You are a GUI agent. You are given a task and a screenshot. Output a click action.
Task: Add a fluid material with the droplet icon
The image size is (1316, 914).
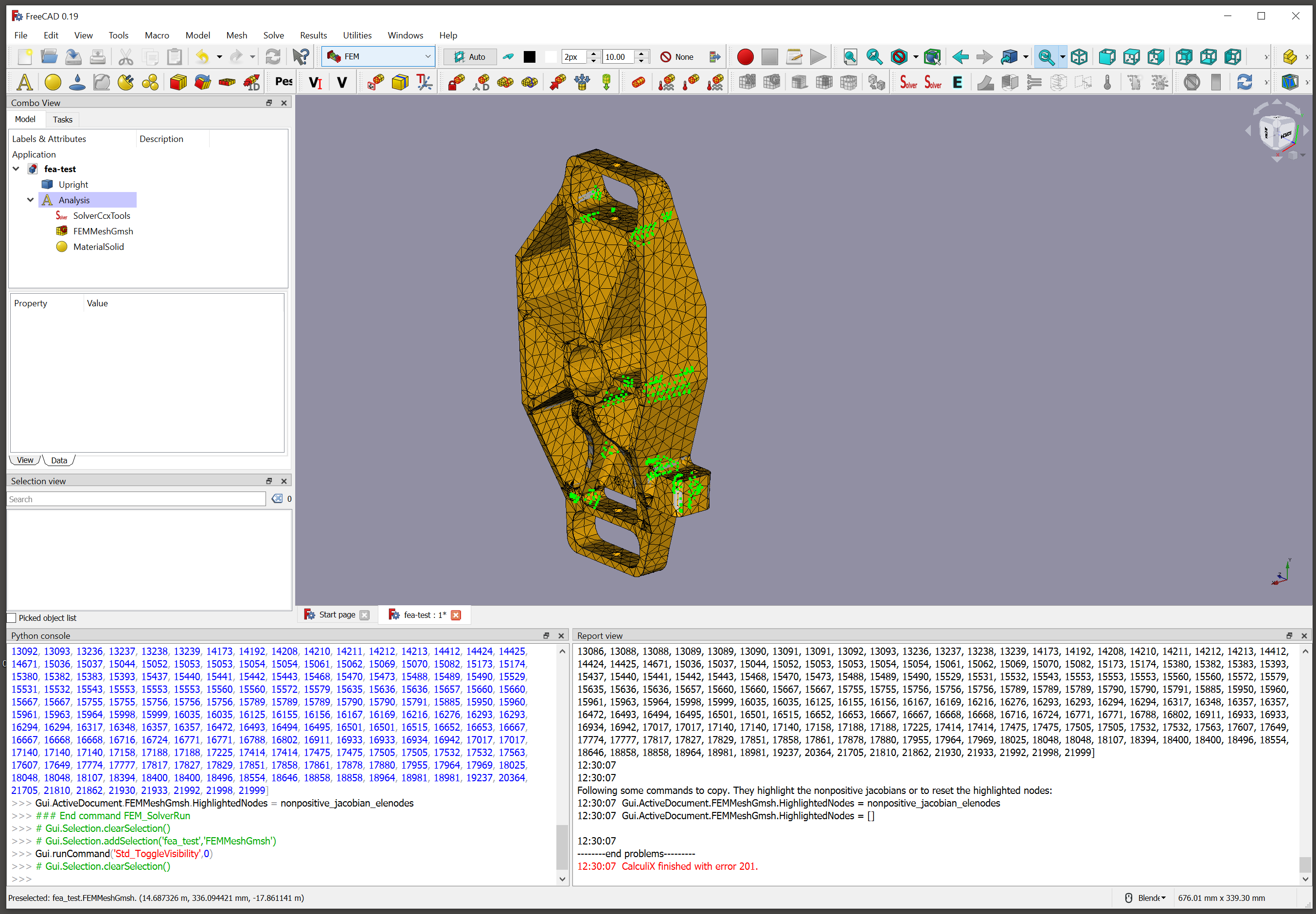(x=77, y=83)
